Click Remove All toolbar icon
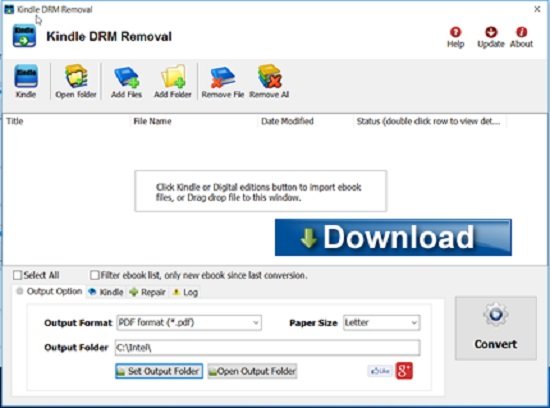 coord(269,81)
